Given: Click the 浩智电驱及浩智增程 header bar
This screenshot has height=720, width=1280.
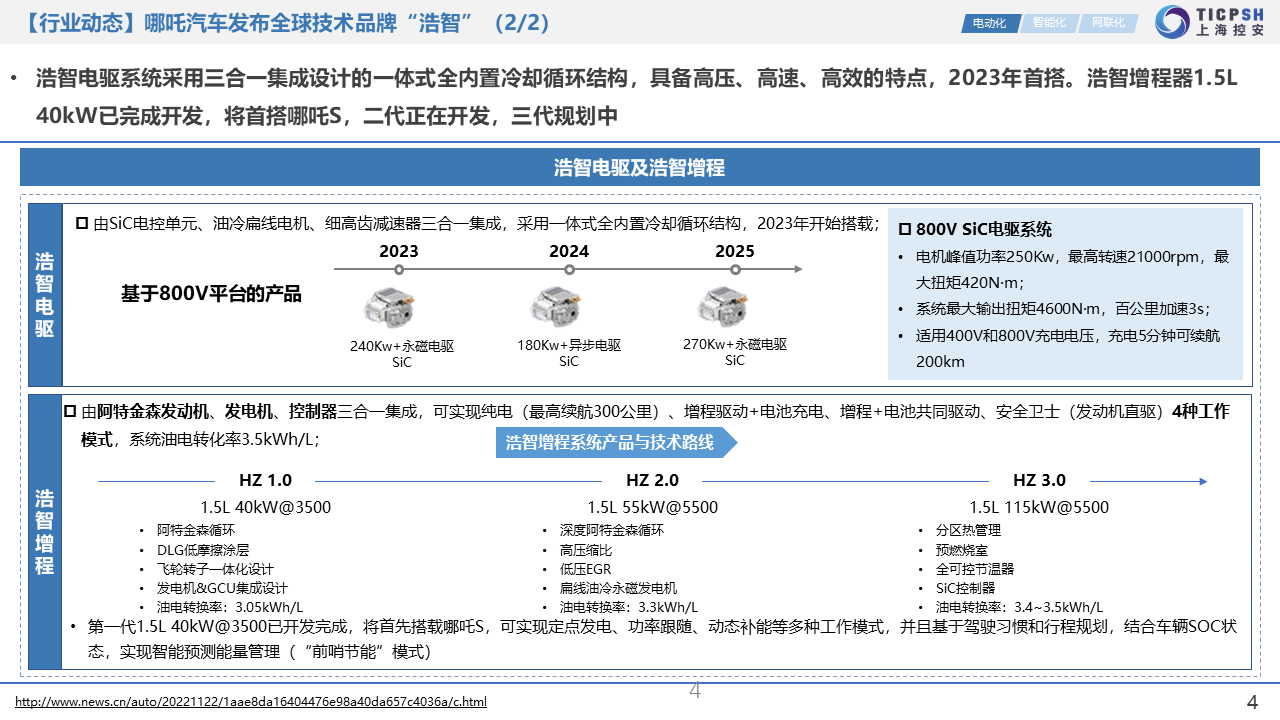Looking at the screenshot, I should (x=639, y=167).
